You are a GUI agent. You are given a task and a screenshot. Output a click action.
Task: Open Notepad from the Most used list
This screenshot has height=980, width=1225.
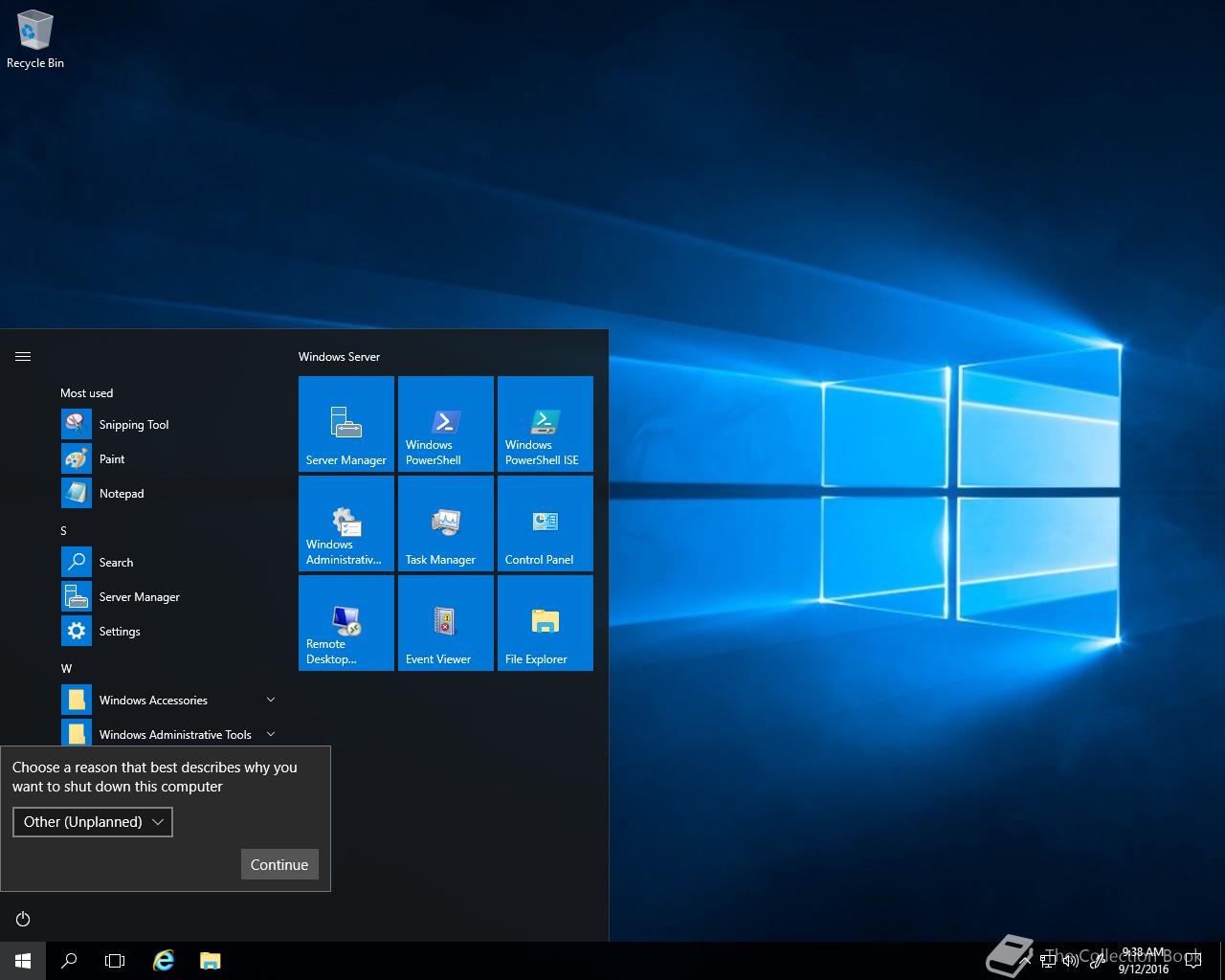170,494
